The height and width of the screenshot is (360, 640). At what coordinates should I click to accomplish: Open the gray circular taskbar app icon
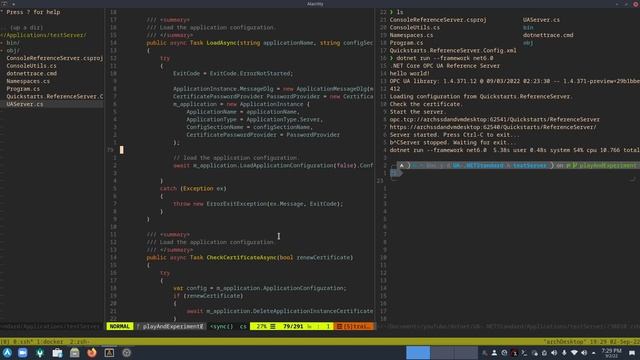[127, 353]
